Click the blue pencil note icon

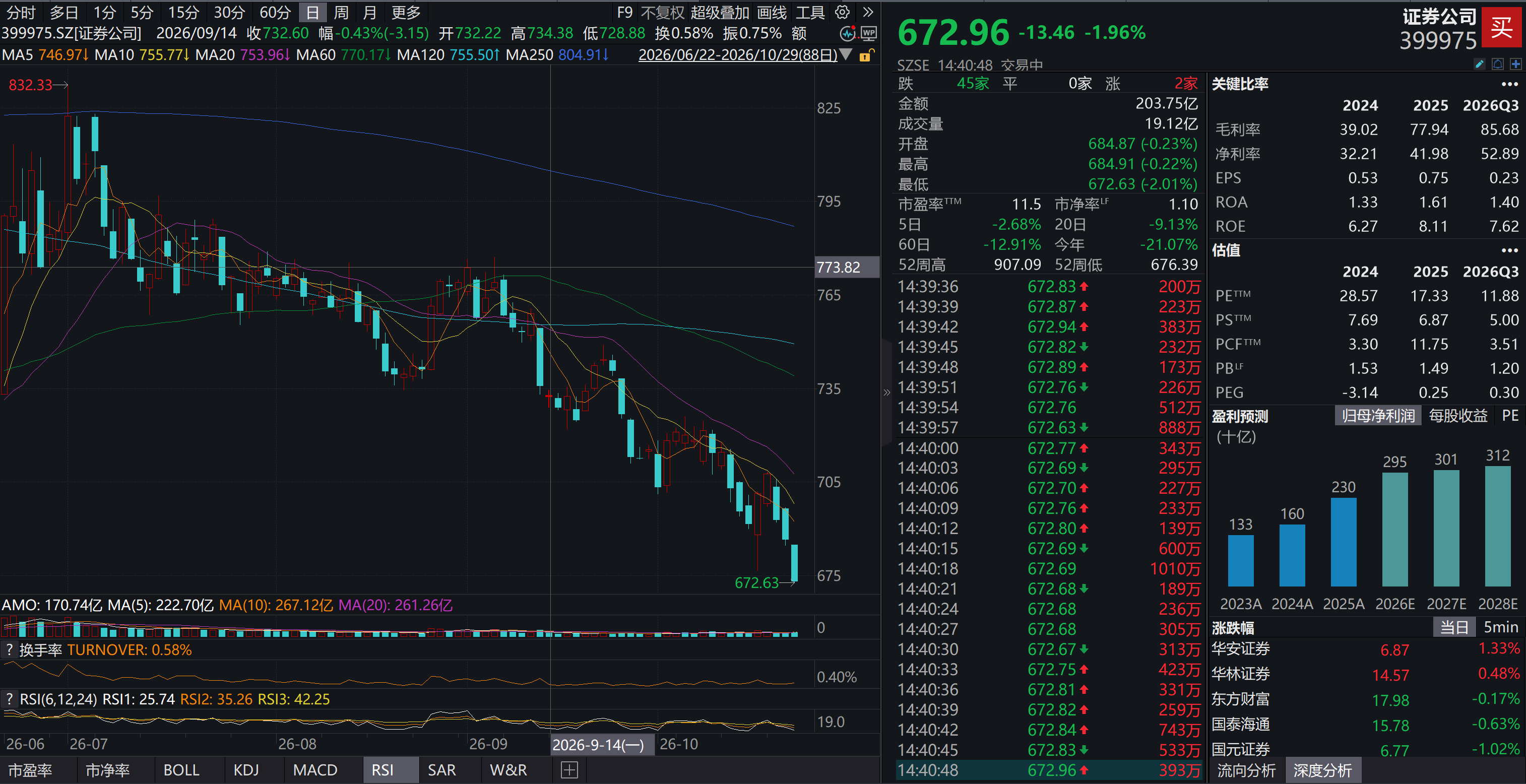point(1479,64)
